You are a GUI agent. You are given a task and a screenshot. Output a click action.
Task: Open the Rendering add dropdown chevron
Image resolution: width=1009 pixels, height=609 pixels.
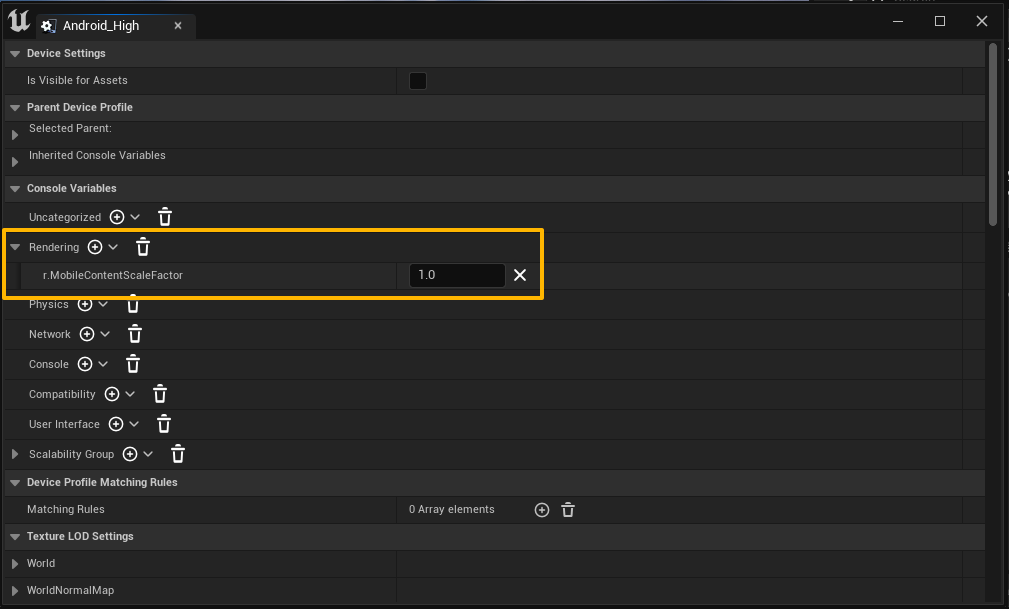click(x=113, y=247)
